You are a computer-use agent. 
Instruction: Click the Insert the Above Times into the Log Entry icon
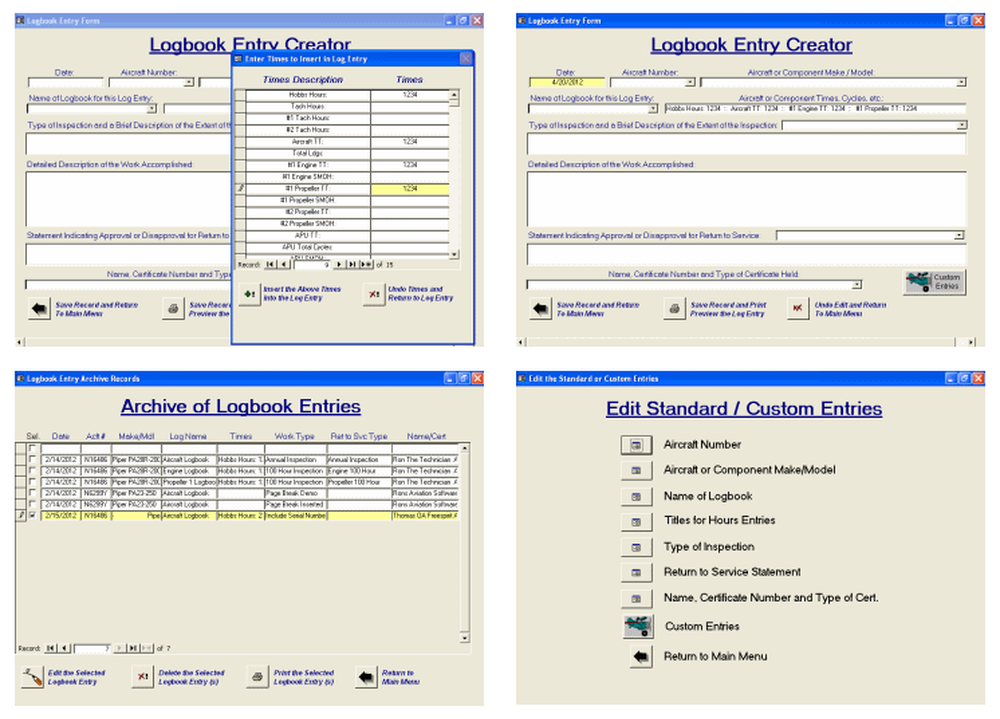coord(249,294)
